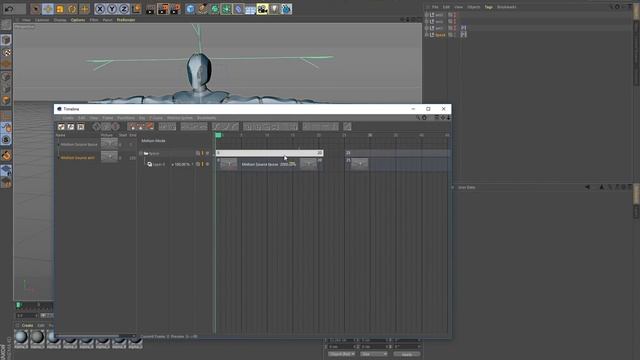The image size is (640, 360).
Task: Add a Cube primitive object
Action: pyautogui.click(x=190, y=9)
